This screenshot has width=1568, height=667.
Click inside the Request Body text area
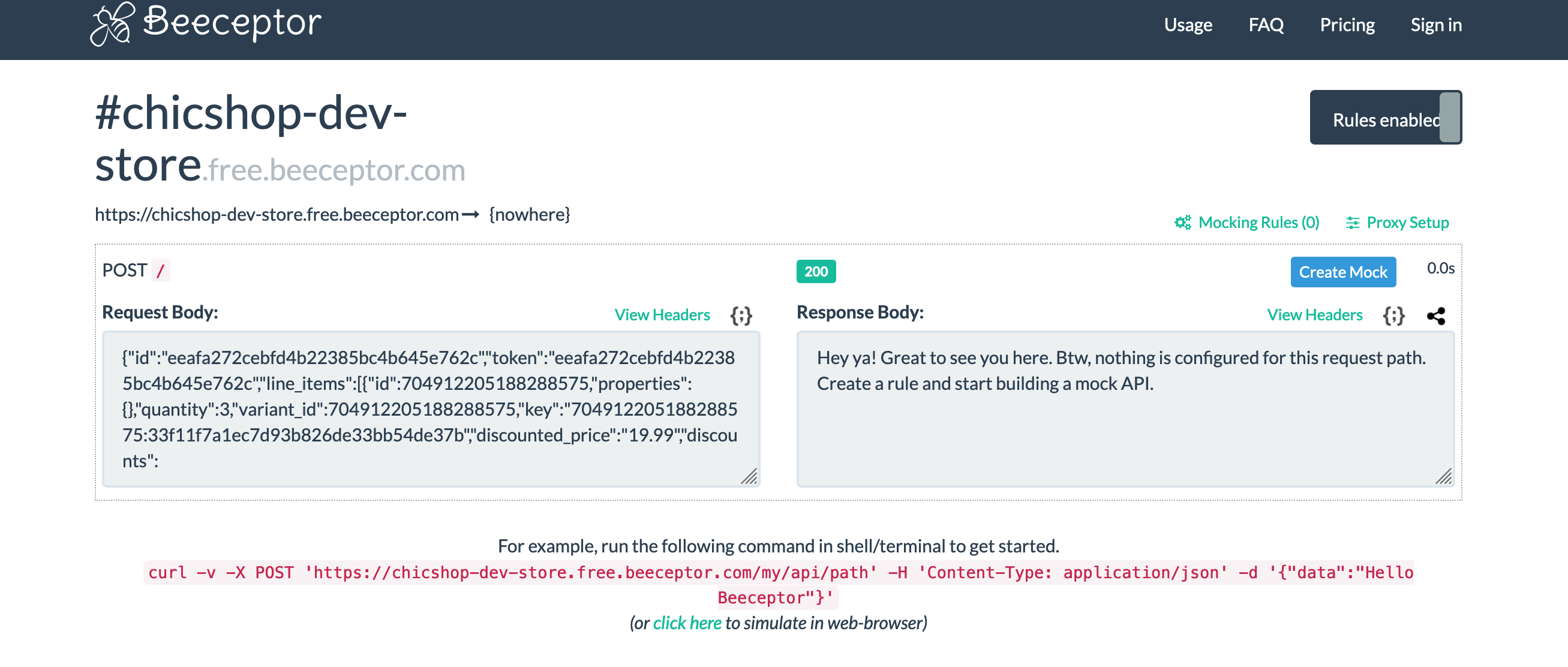point(431,409)
